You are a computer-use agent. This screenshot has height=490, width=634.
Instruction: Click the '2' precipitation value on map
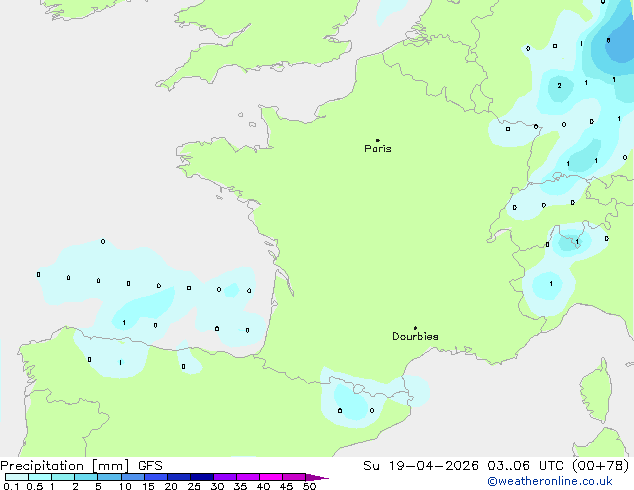click(559, 86)
